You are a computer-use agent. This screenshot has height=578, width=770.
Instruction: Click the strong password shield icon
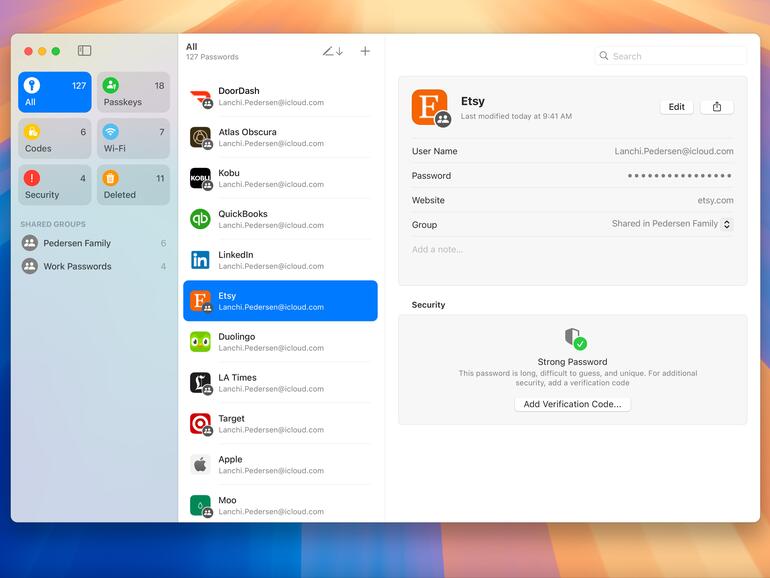[575, 338]
